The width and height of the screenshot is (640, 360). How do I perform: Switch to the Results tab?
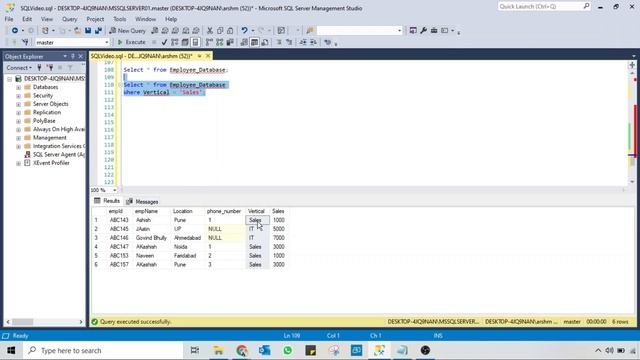pos(107,201)
